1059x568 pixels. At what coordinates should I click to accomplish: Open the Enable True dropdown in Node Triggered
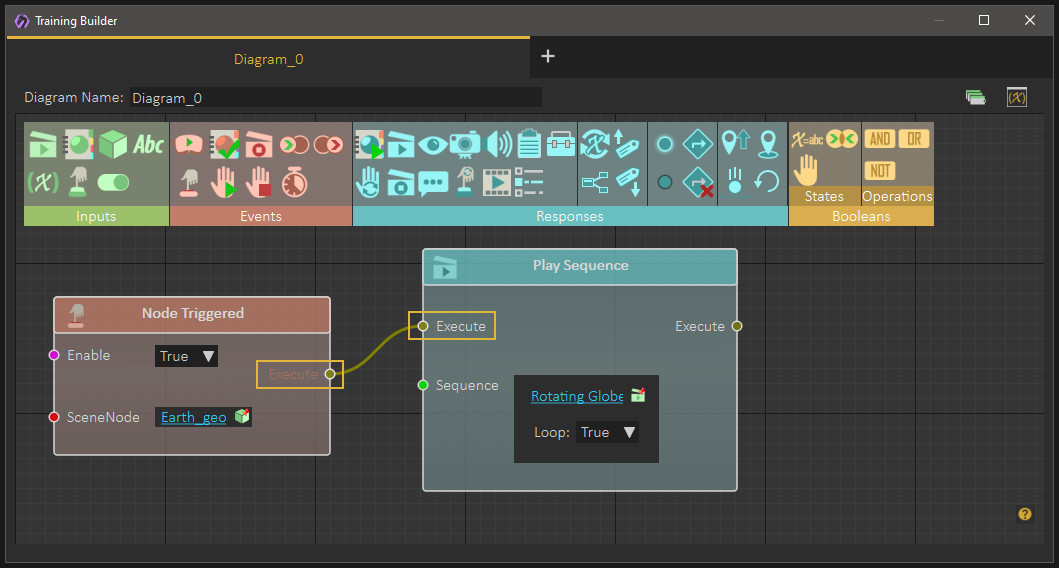[x=186, y=356]
